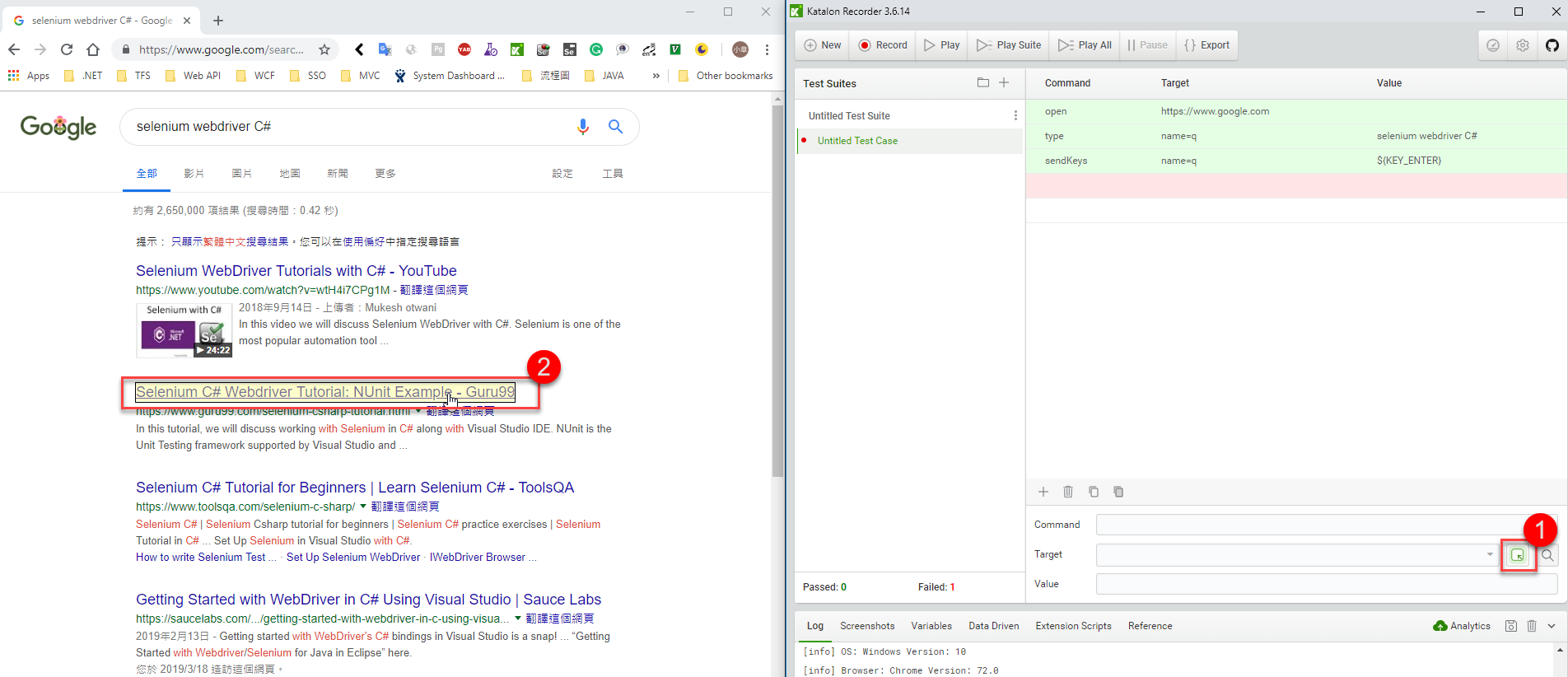Delete the selected command with trash icon

coord(1068,492)
